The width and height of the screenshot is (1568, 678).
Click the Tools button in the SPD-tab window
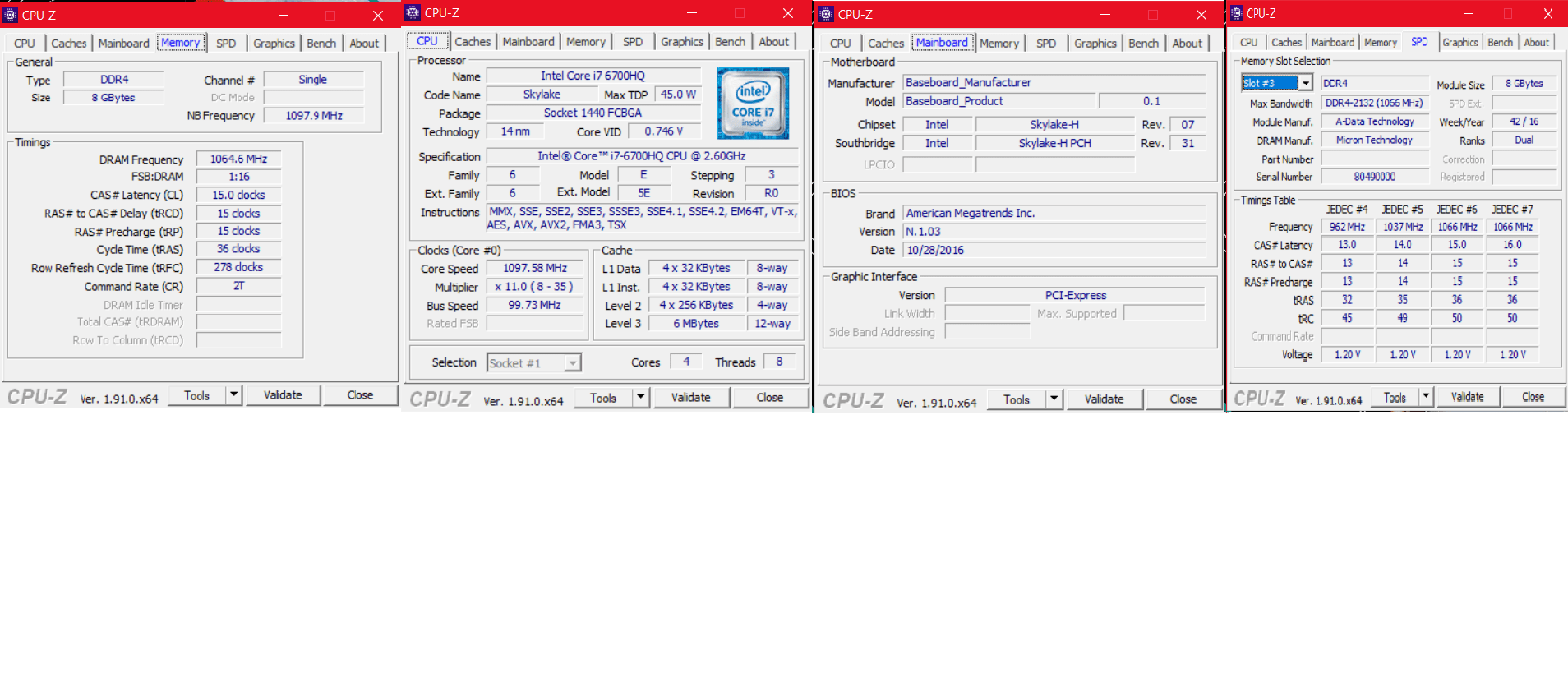[x=1395, y=397]
